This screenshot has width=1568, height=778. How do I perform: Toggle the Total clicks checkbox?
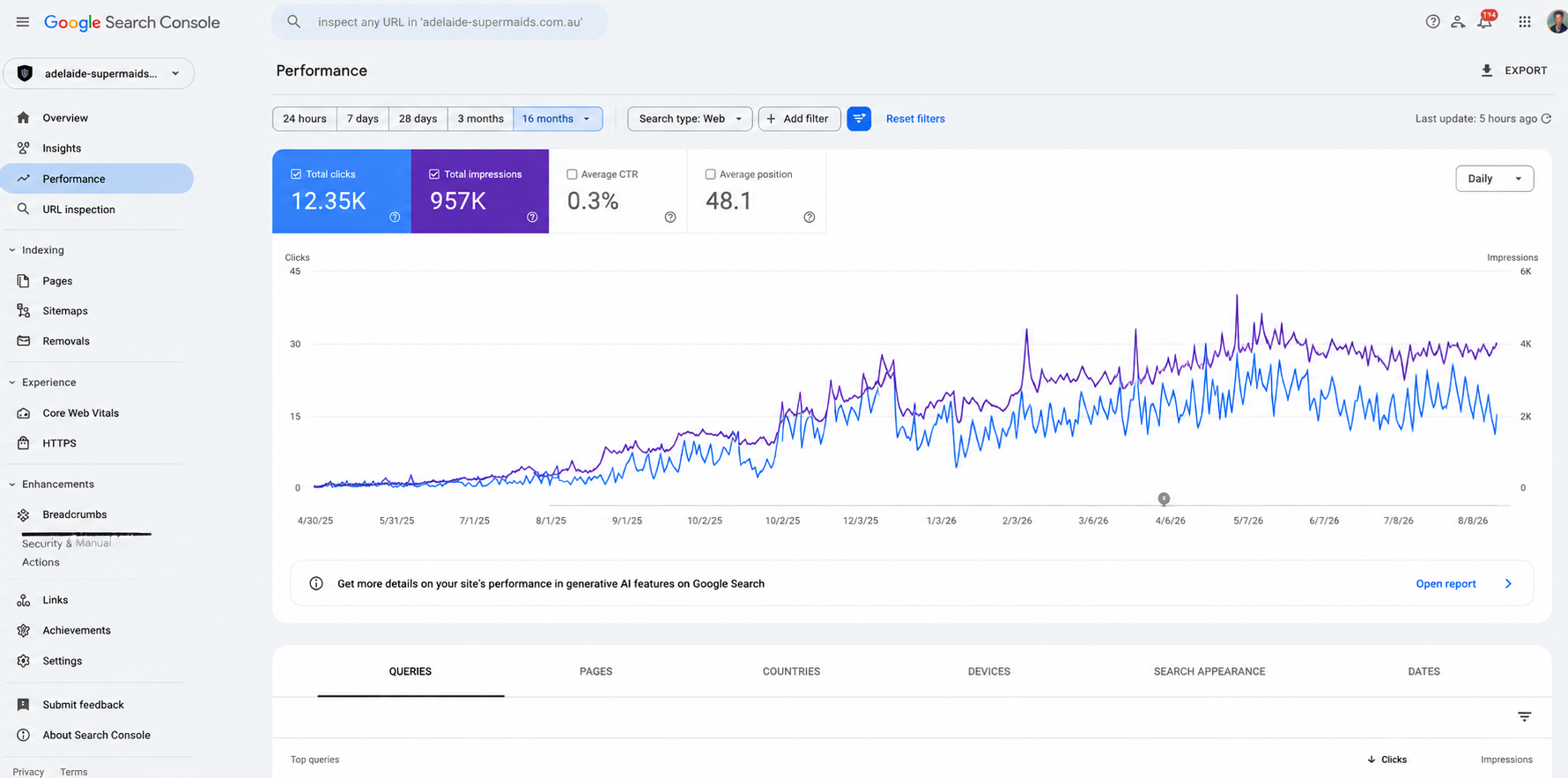296,174
